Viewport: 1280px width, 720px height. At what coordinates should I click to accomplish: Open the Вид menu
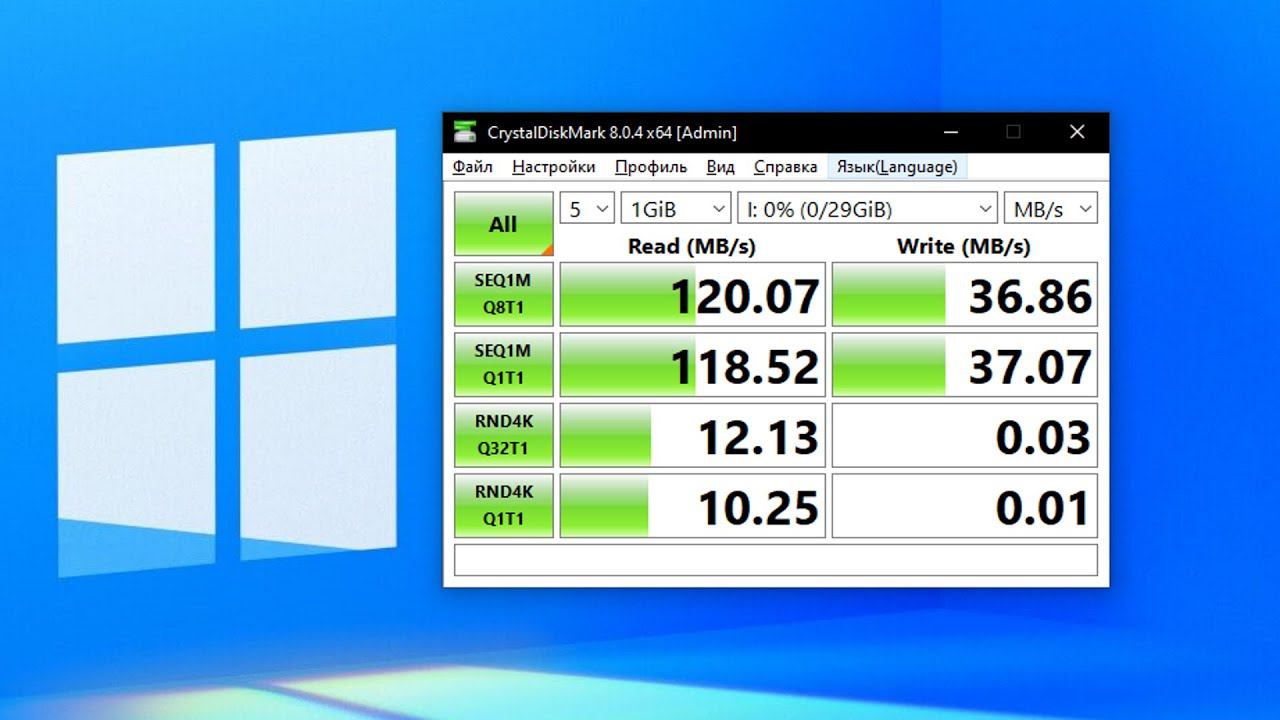[x=720, y=167]
